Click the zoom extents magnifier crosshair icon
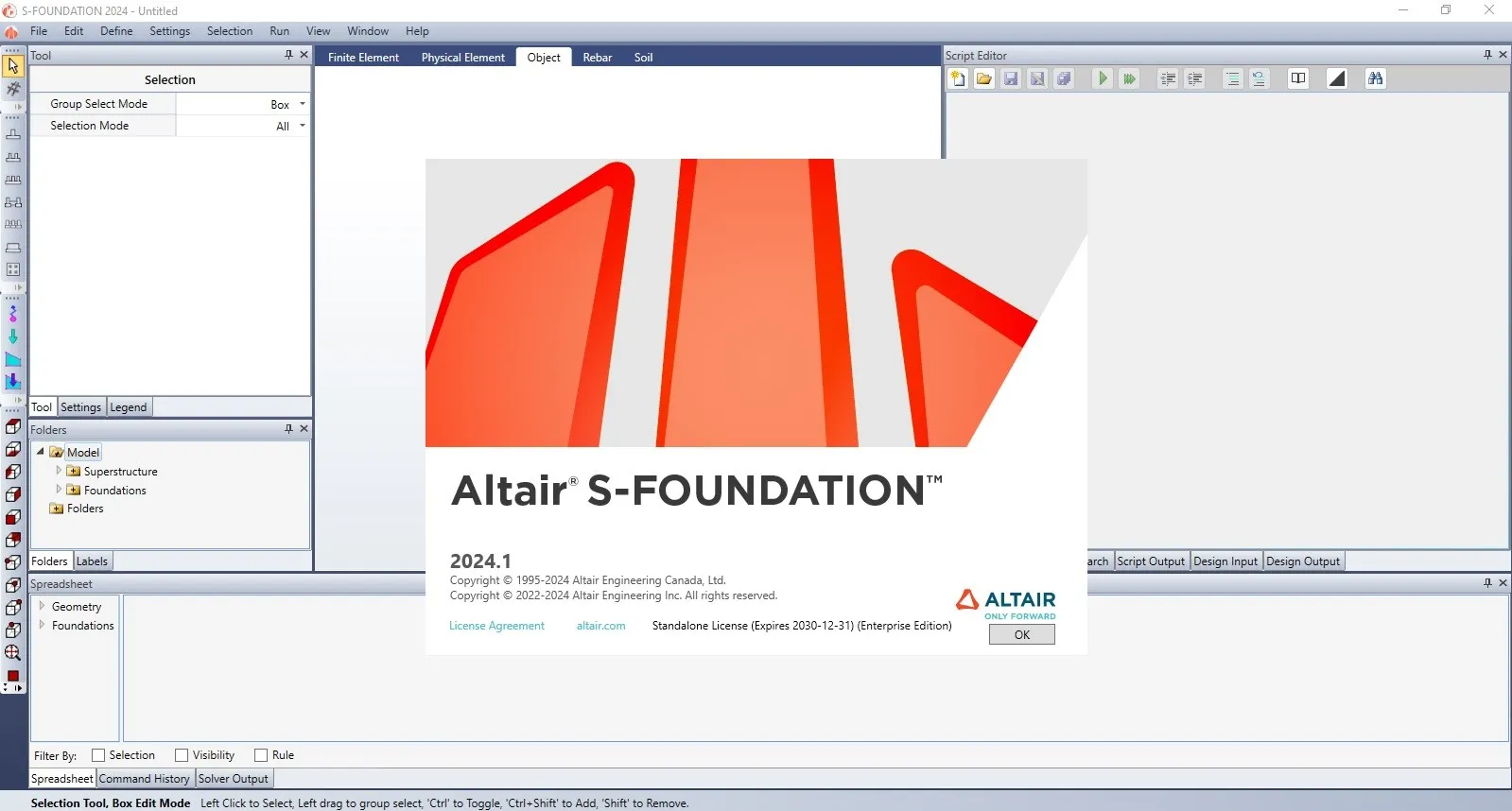Image resolution: width=1512 pixels, height=811 pixels. pyautogui.click(x=13, y=652)
